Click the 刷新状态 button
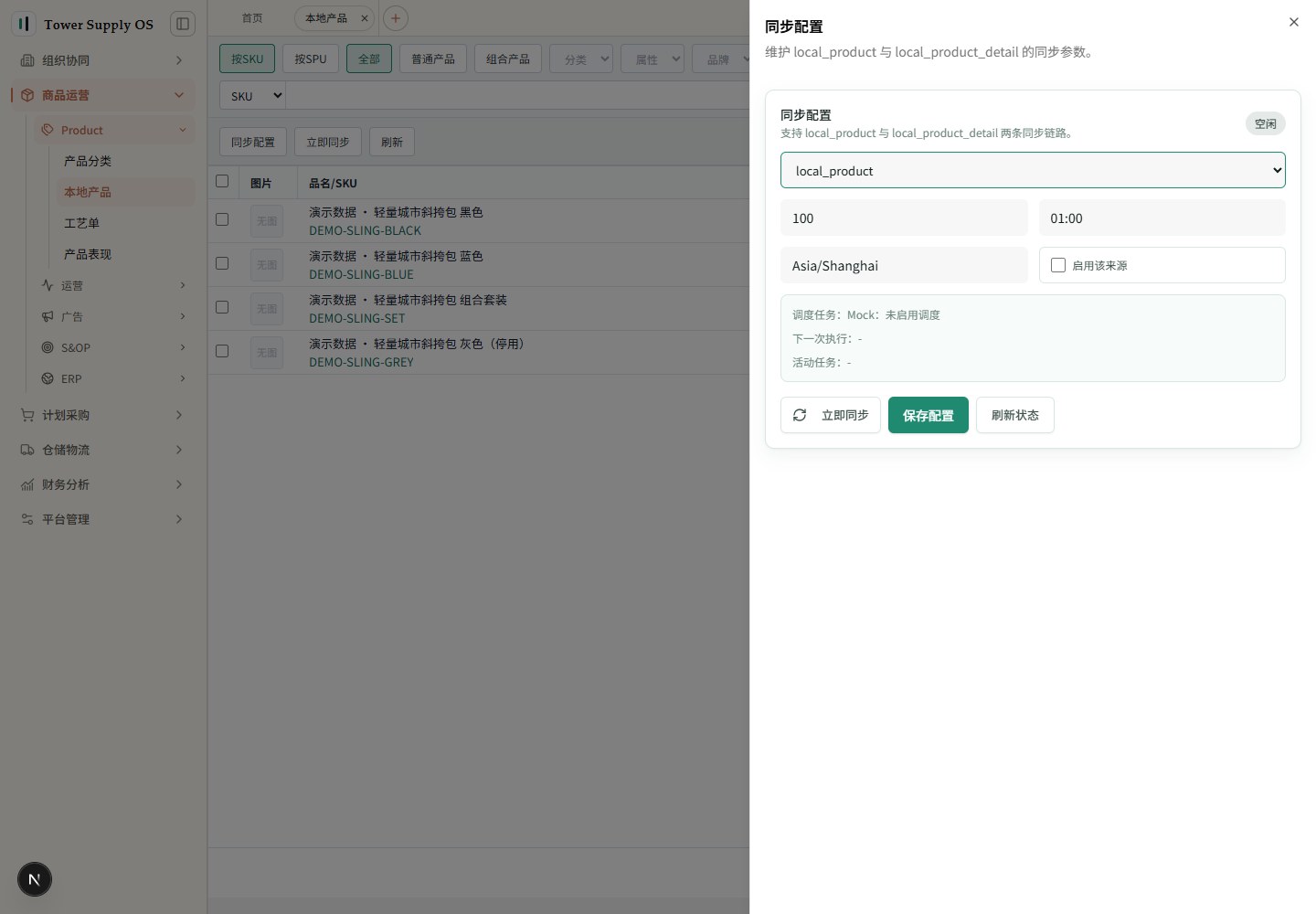1316x914 pixels. tap(1015, 415)
